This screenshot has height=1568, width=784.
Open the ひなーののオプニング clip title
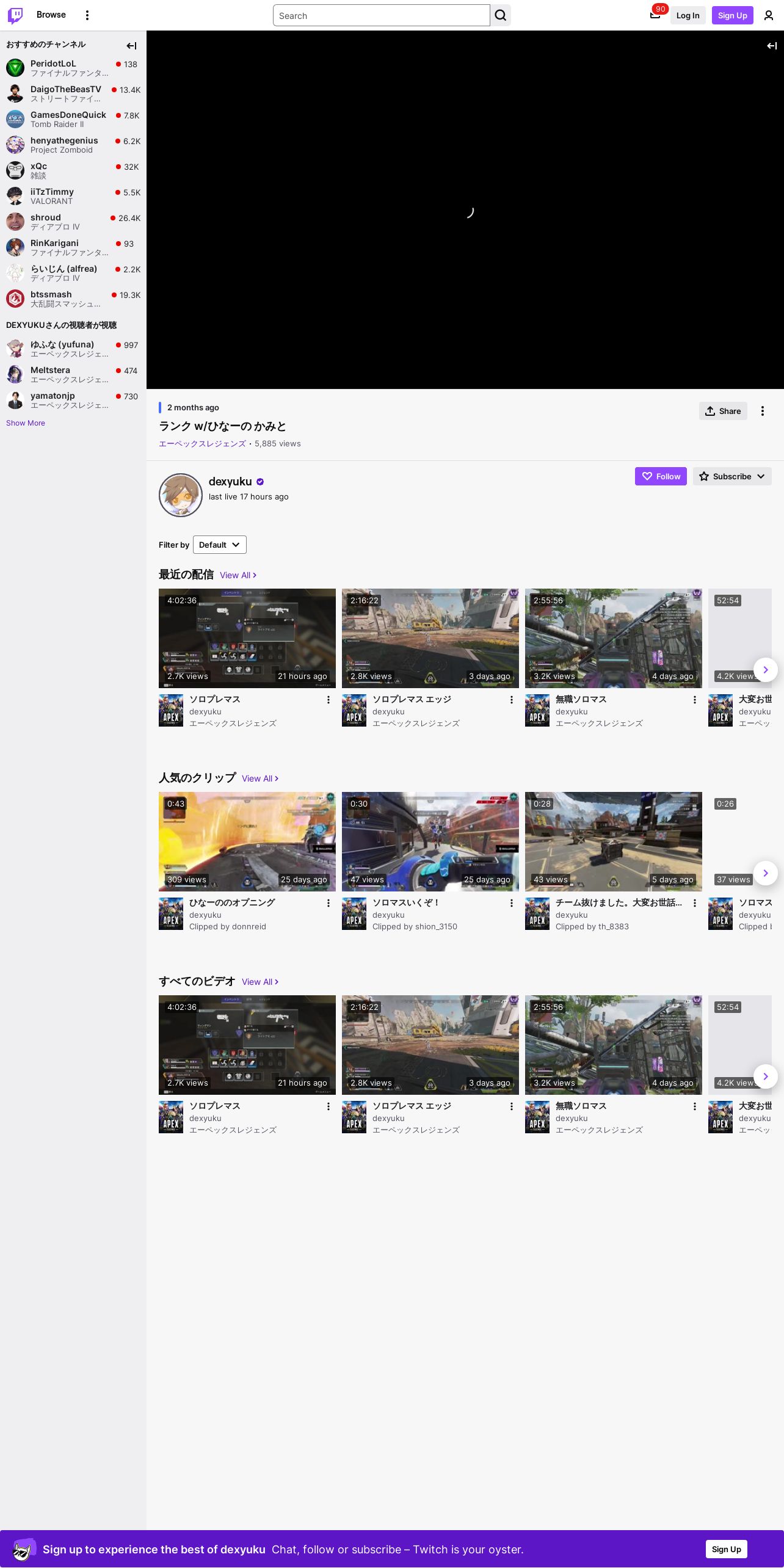tap(232, 902)
